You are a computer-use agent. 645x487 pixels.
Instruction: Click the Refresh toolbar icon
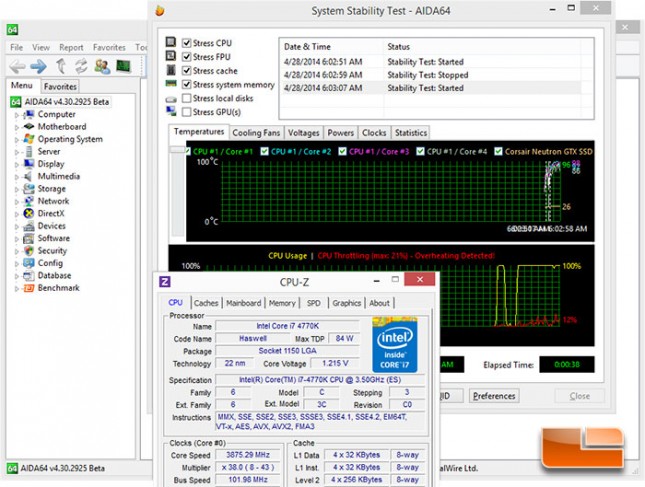click(81, 66)
